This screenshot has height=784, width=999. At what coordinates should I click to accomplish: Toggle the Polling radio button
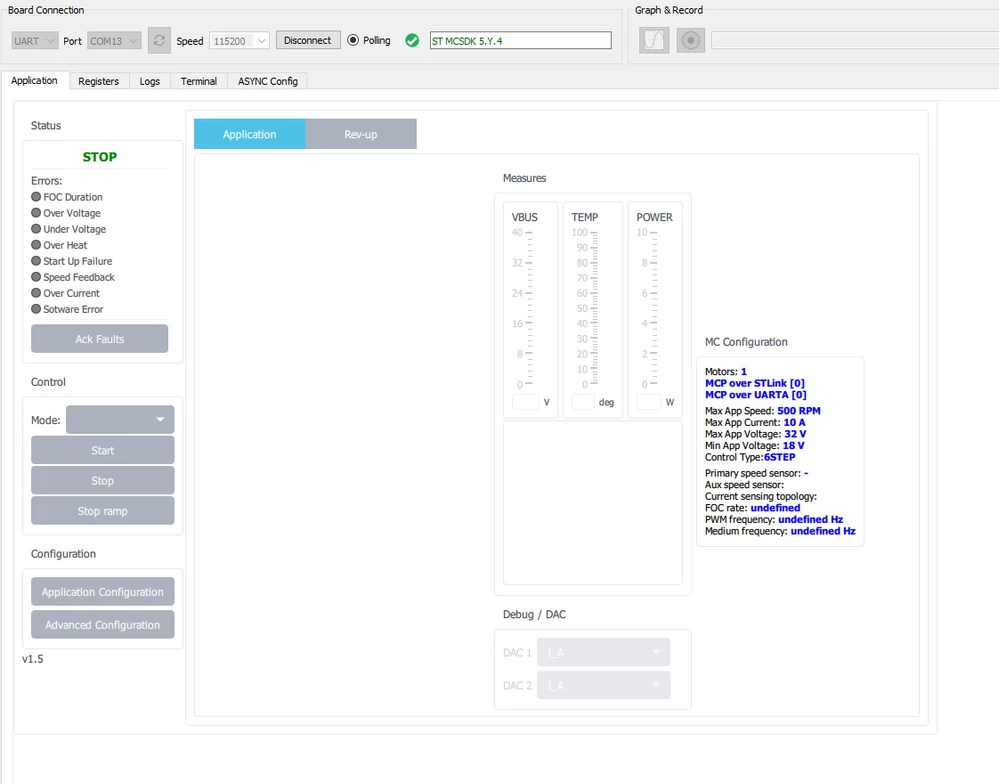pos(352,40)
